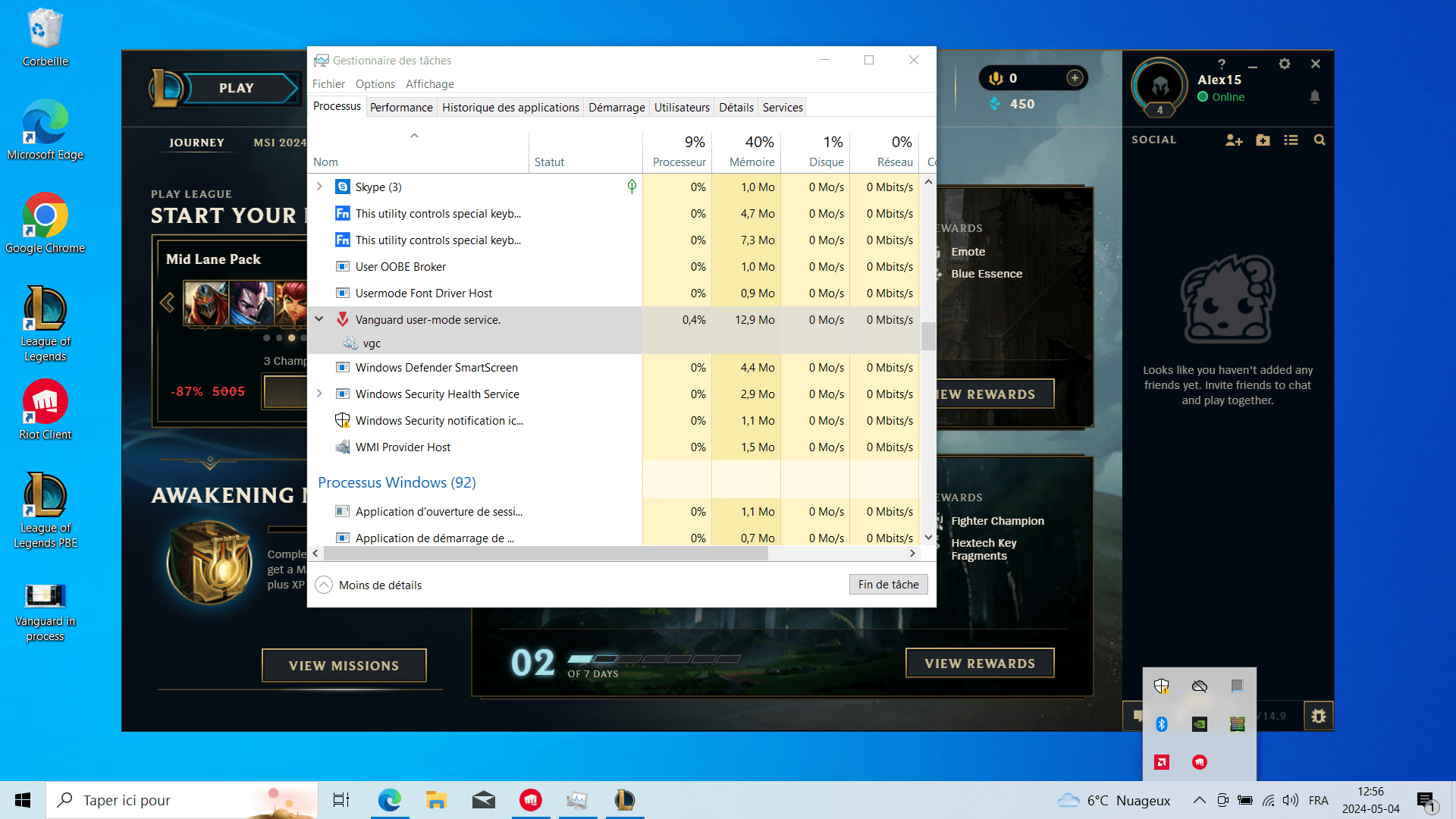Click lower VIEW REWARDS button
The height and width of the screenshot is (819, 1456).
(x=980, y=663)
